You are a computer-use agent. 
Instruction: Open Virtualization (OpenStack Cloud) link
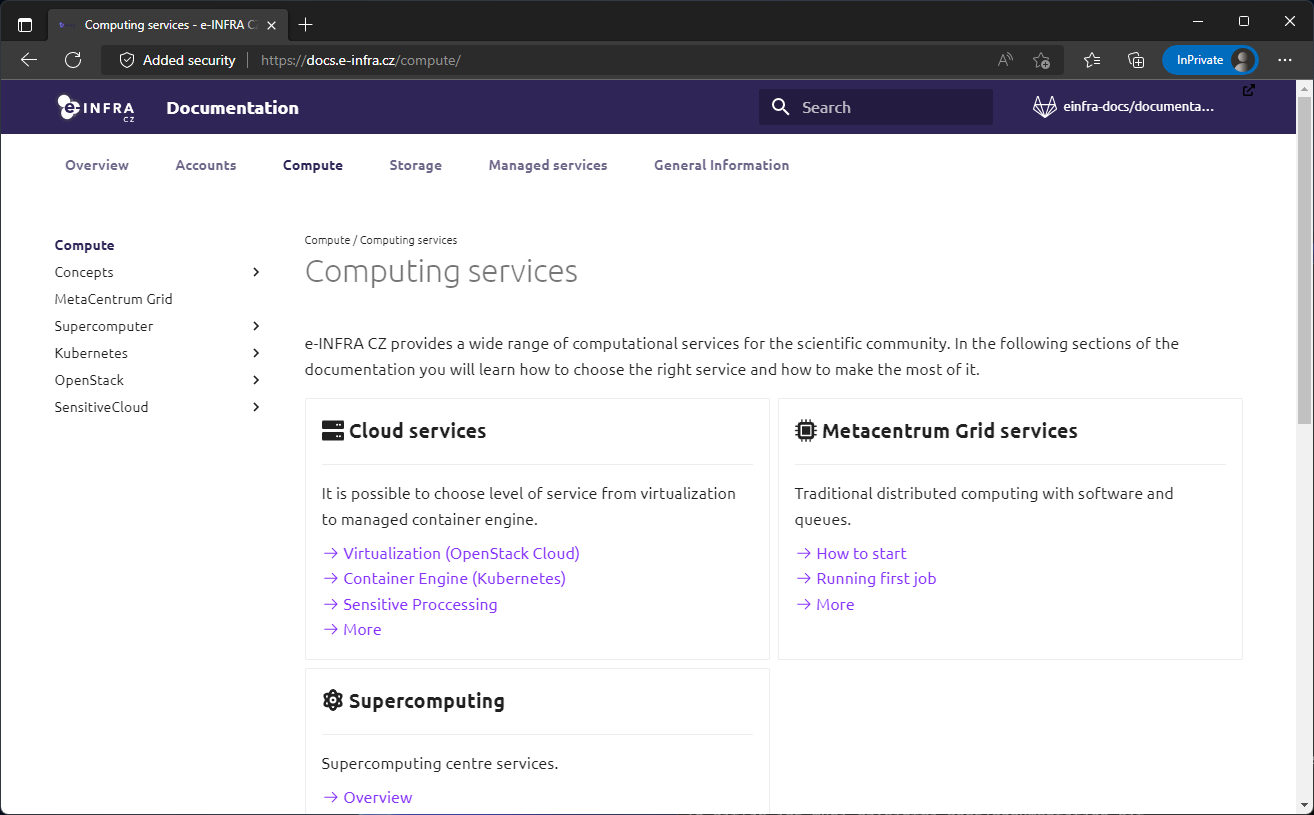tap(460, 553)
